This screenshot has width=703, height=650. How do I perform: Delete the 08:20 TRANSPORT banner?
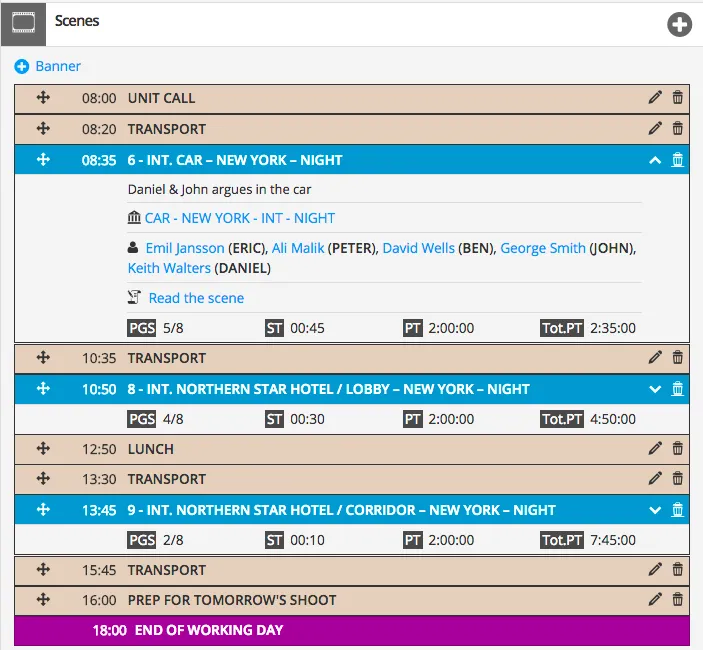[x=677, y=128]
